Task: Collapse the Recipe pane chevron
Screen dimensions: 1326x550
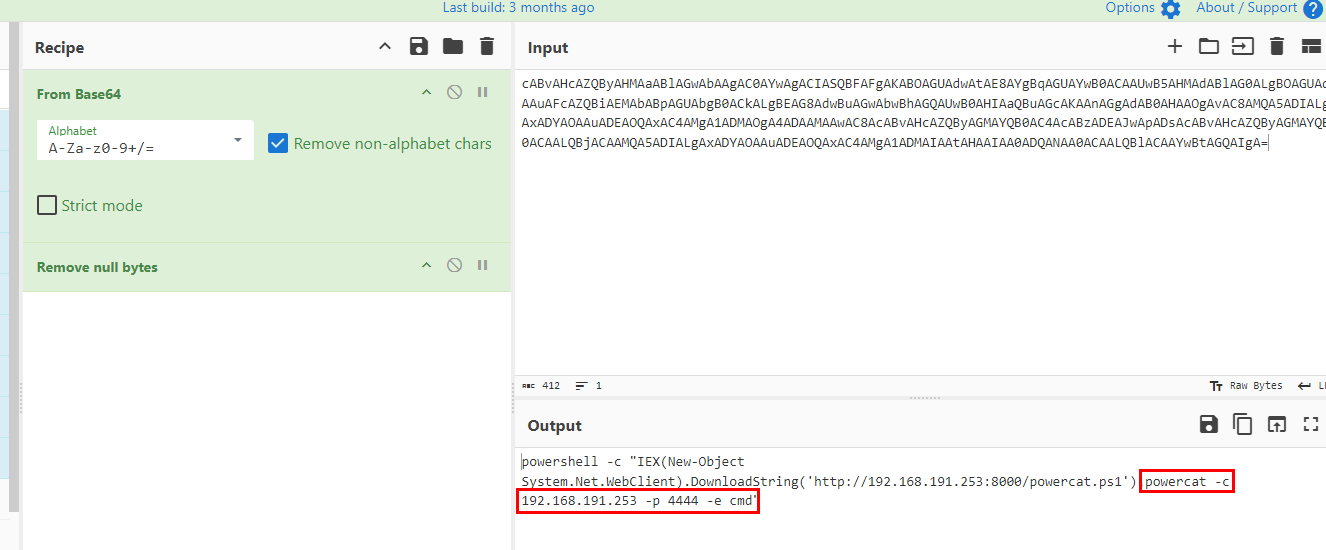Action: [385, 46]
